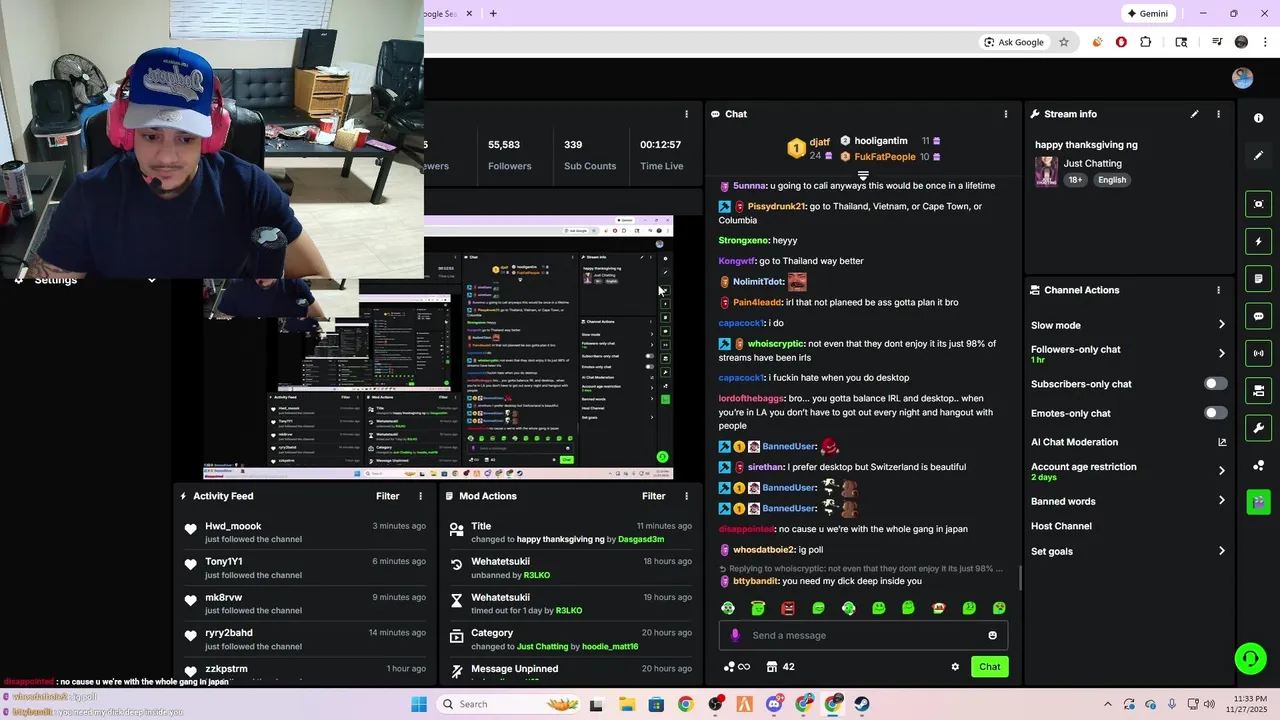Click Host Channel action

coord(1061,526)
